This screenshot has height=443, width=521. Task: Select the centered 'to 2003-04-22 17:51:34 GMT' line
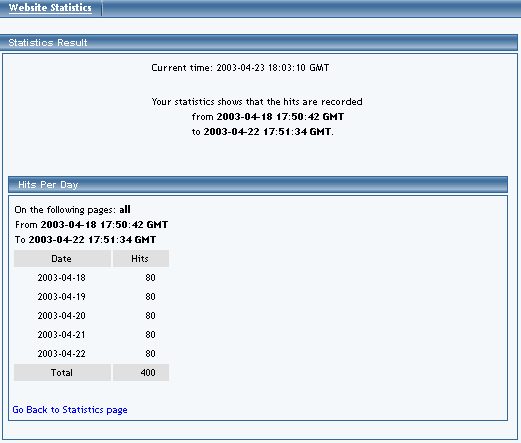pyautogui.click(x=262, y=132)
